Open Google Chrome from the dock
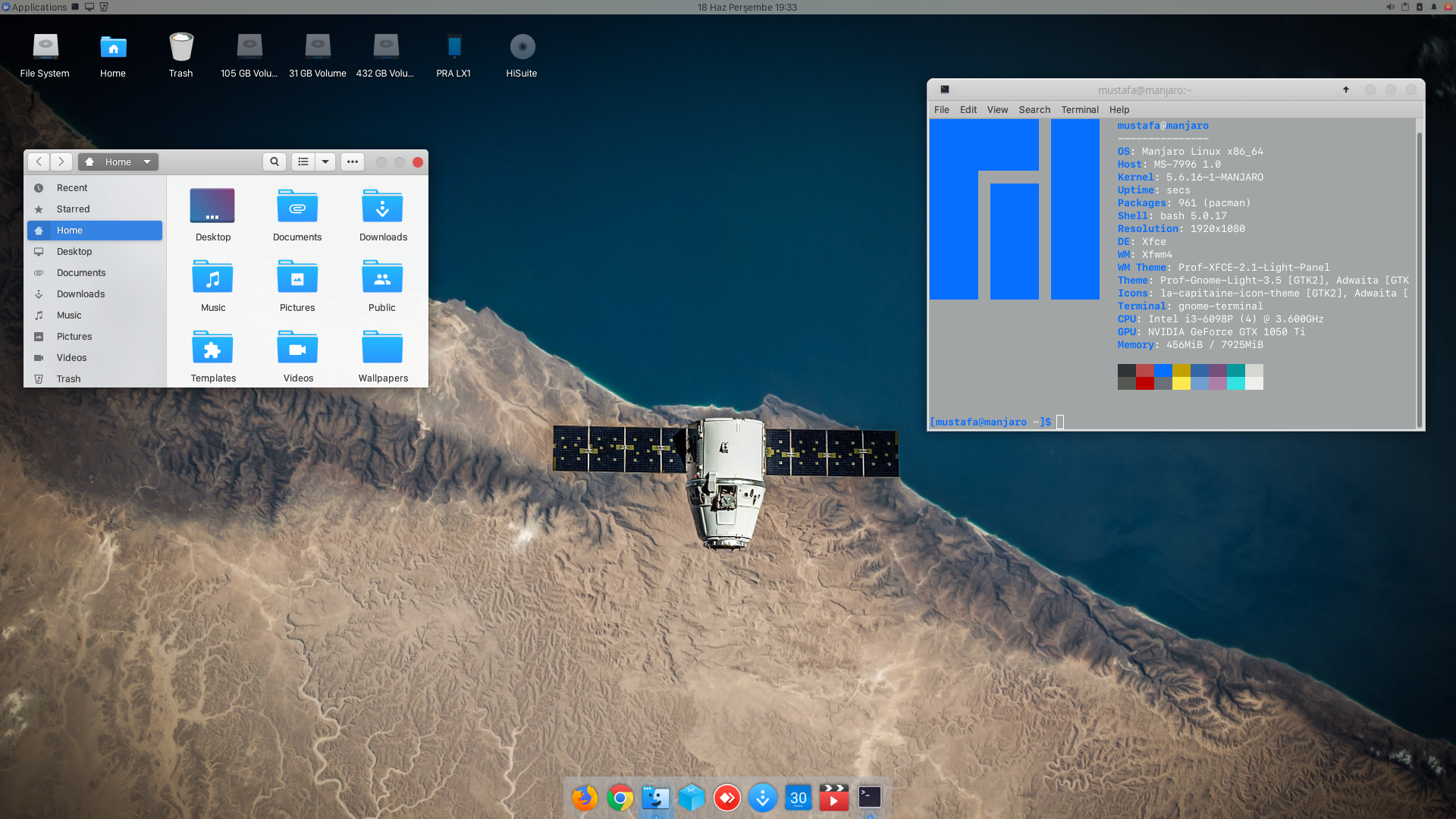The image size is (1456, 819). click(620, 798)
